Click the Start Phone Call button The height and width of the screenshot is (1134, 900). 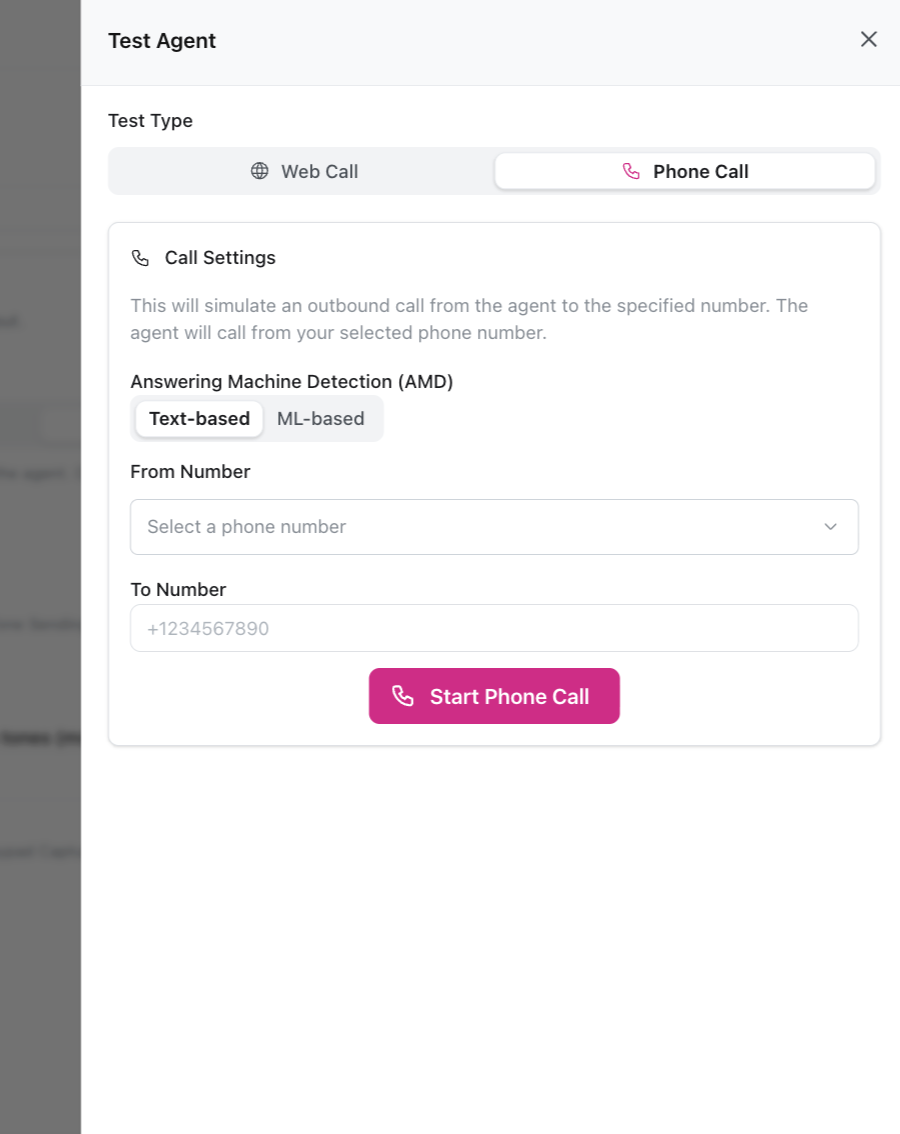pyautogui.click(x=494, y=695)
